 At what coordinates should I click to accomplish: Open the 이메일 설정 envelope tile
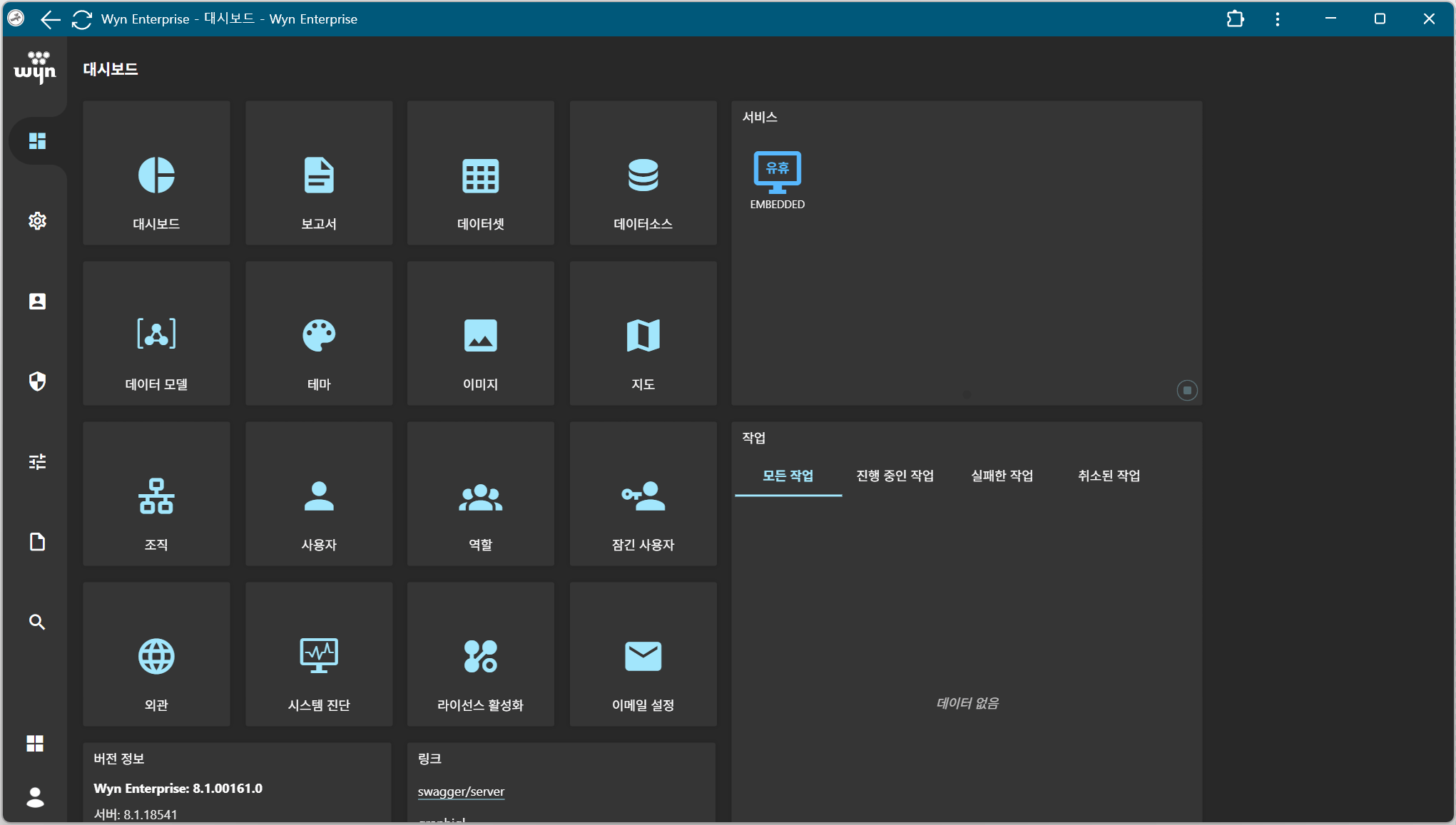click(642, 654)
